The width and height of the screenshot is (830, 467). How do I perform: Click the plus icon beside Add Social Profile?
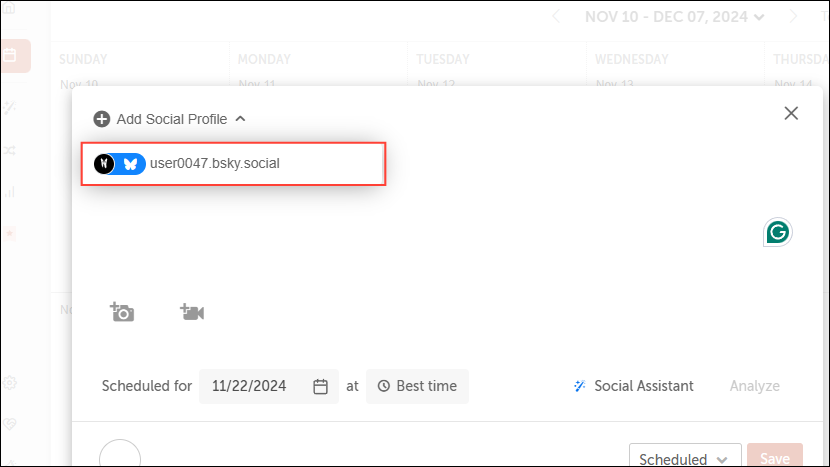point(102,119)
